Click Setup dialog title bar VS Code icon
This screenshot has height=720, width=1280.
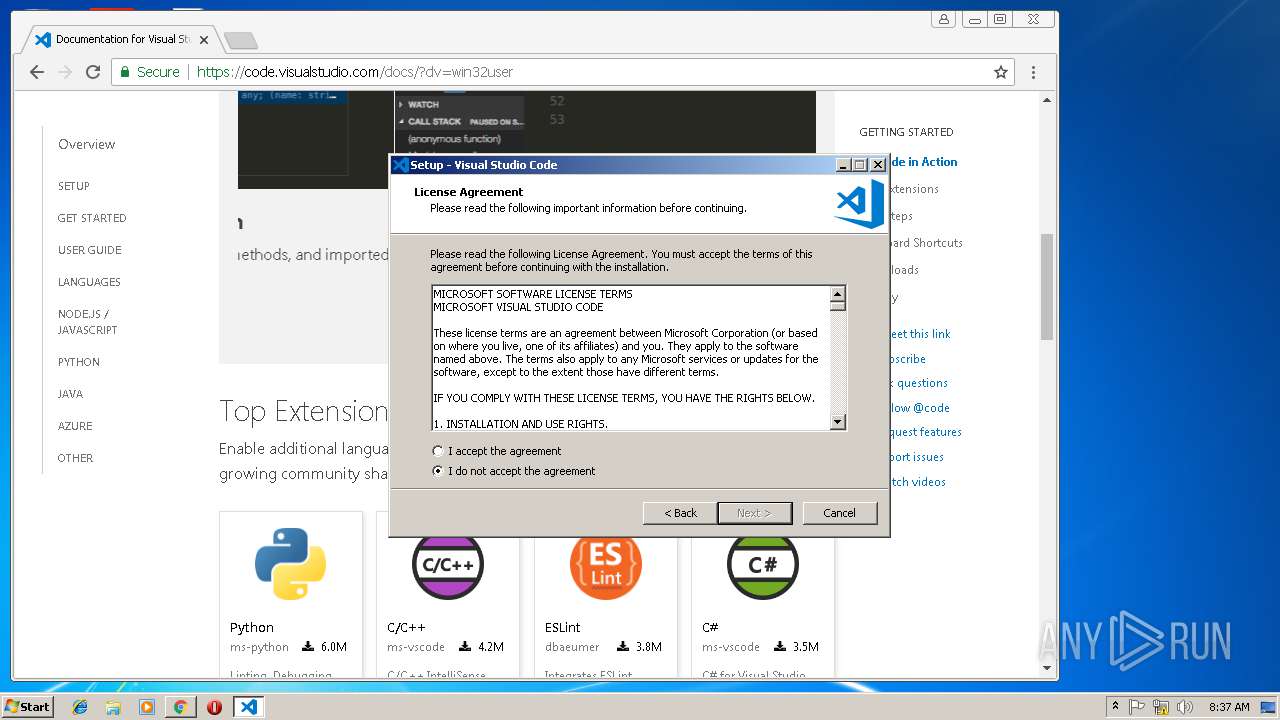(x=400, y=165)
